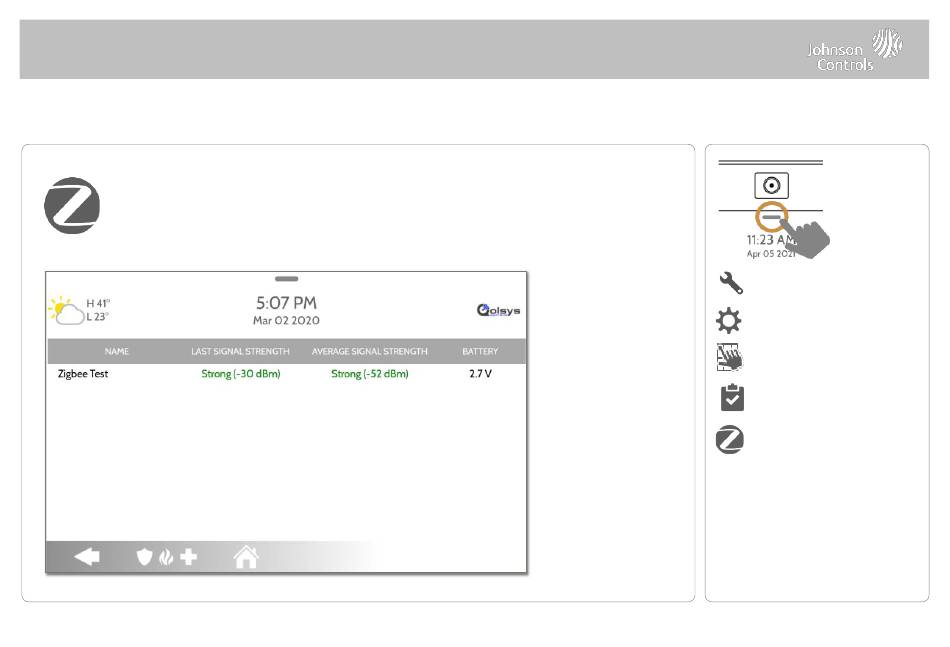950x647 pixels.
Task: Go to the home screen icon
Action: coord(246,557)
